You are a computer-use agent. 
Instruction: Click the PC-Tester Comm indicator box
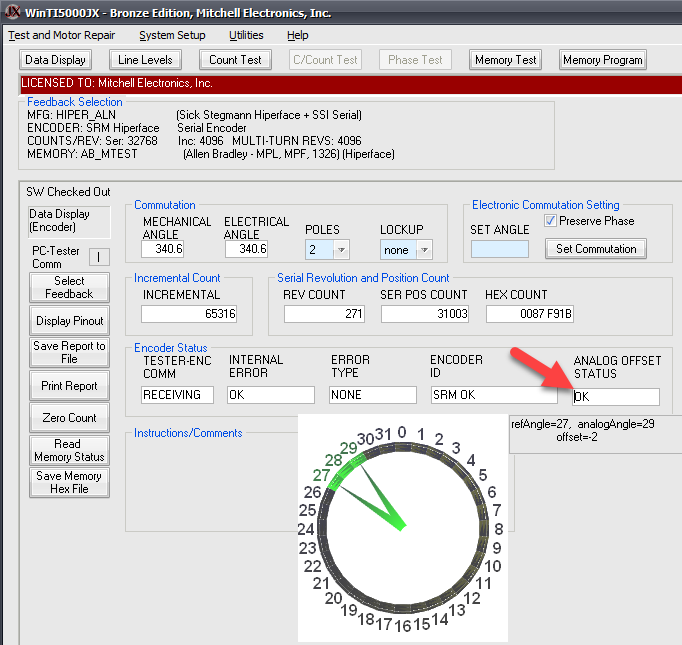click(99, 257)
